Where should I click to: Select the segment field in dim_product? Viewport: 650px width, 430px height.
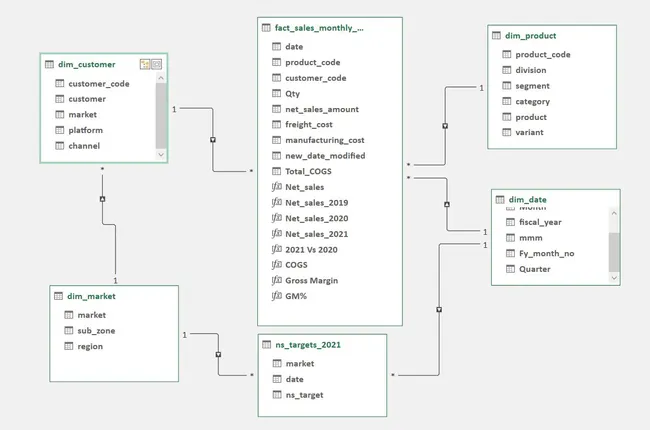click(x=532, y=86)
